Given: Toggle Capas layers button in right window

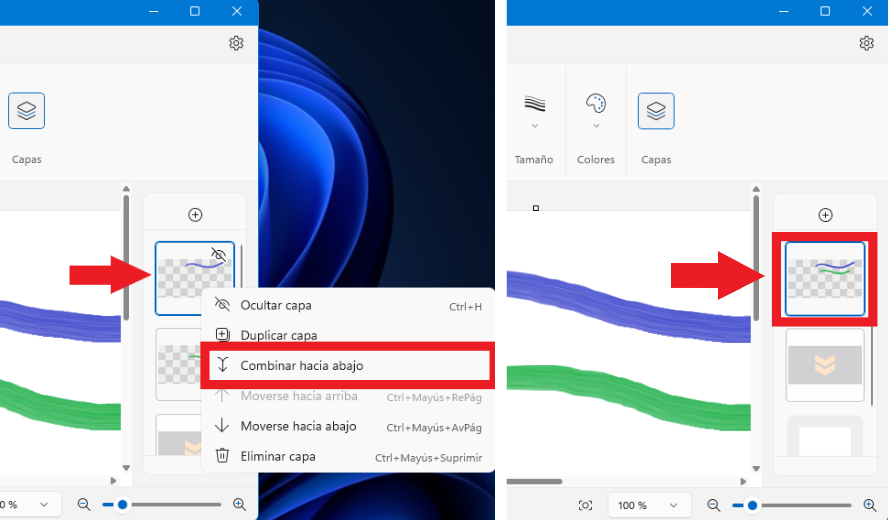Looking at the screenshot, I should [656, 110].
